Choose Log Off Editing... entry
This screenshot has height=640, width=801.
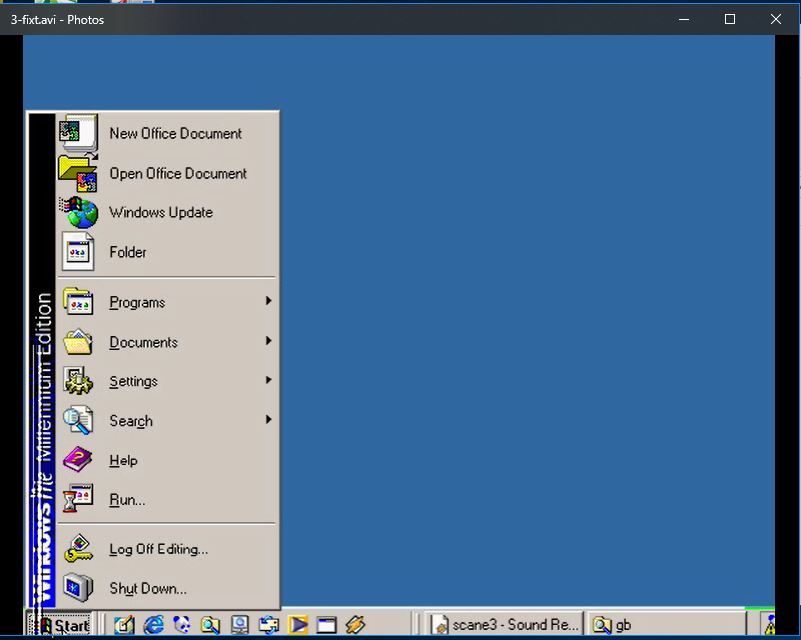(167, 549)
